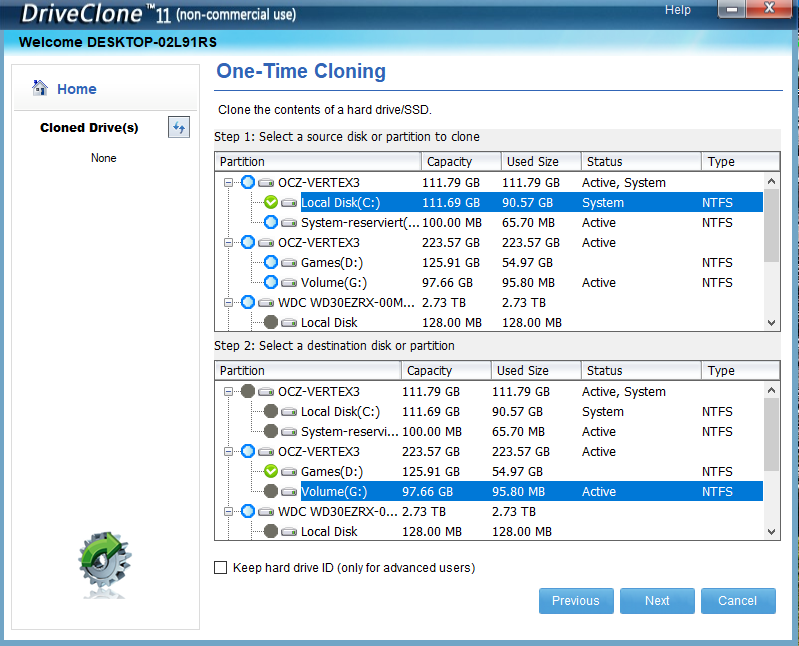Click the refresh cloned drives icon
The height and width of the screenshot is (646, 799).
tap(179, 127)
